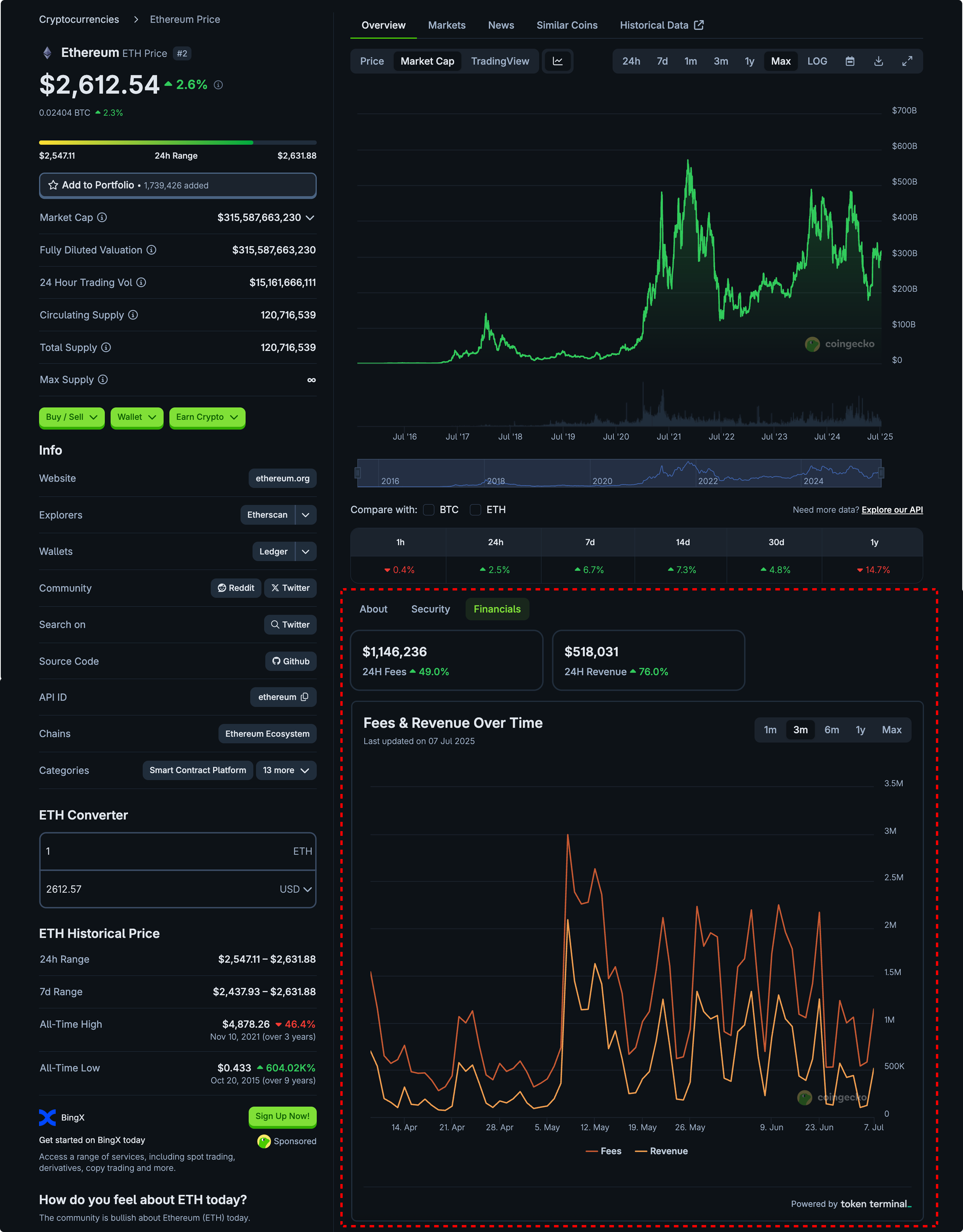Screen dimensions: 963x1232
Task: Copy the ethereum API ID icon
Action: [304, 697]
